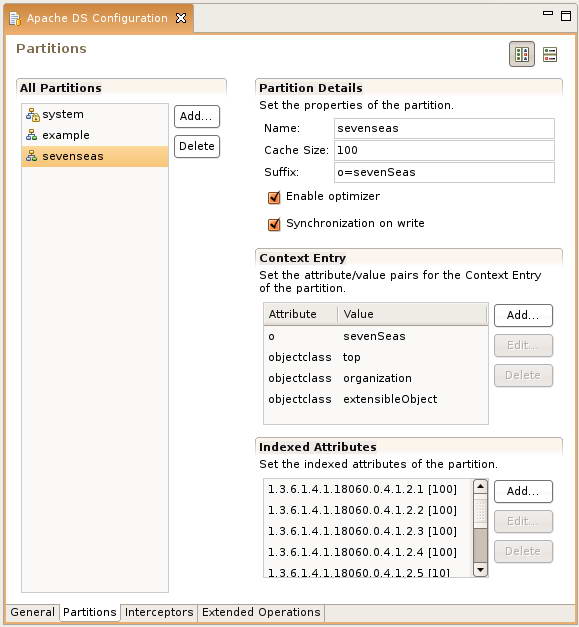Click Edit in Indexed Attributes section
Image resolution: width=579 pixels, height=627 pixels.
pyautogui.click(x=523, y=521)
